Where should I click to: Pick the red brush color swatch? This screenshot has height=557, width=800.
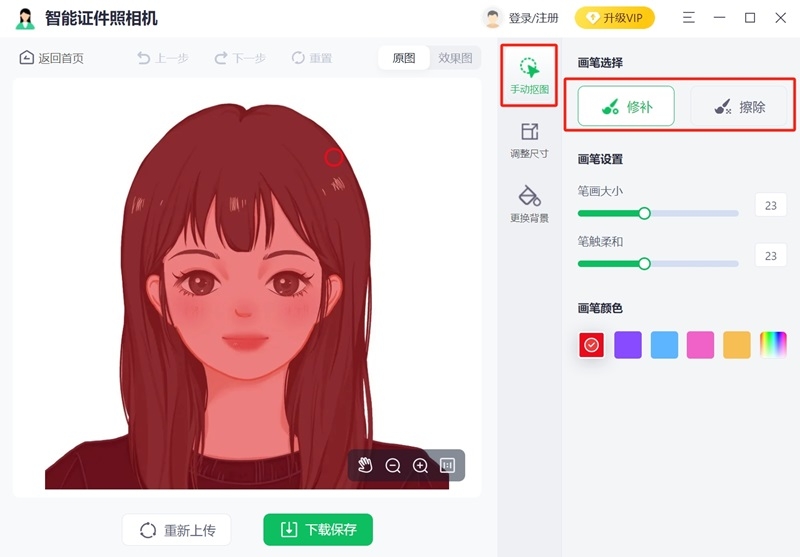591,345
